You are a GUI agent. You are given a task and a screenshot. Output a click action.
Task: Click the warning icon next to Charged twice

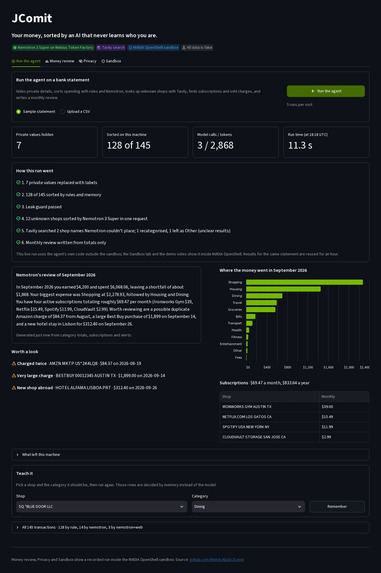pyautogui.click(x=14, y=364)
